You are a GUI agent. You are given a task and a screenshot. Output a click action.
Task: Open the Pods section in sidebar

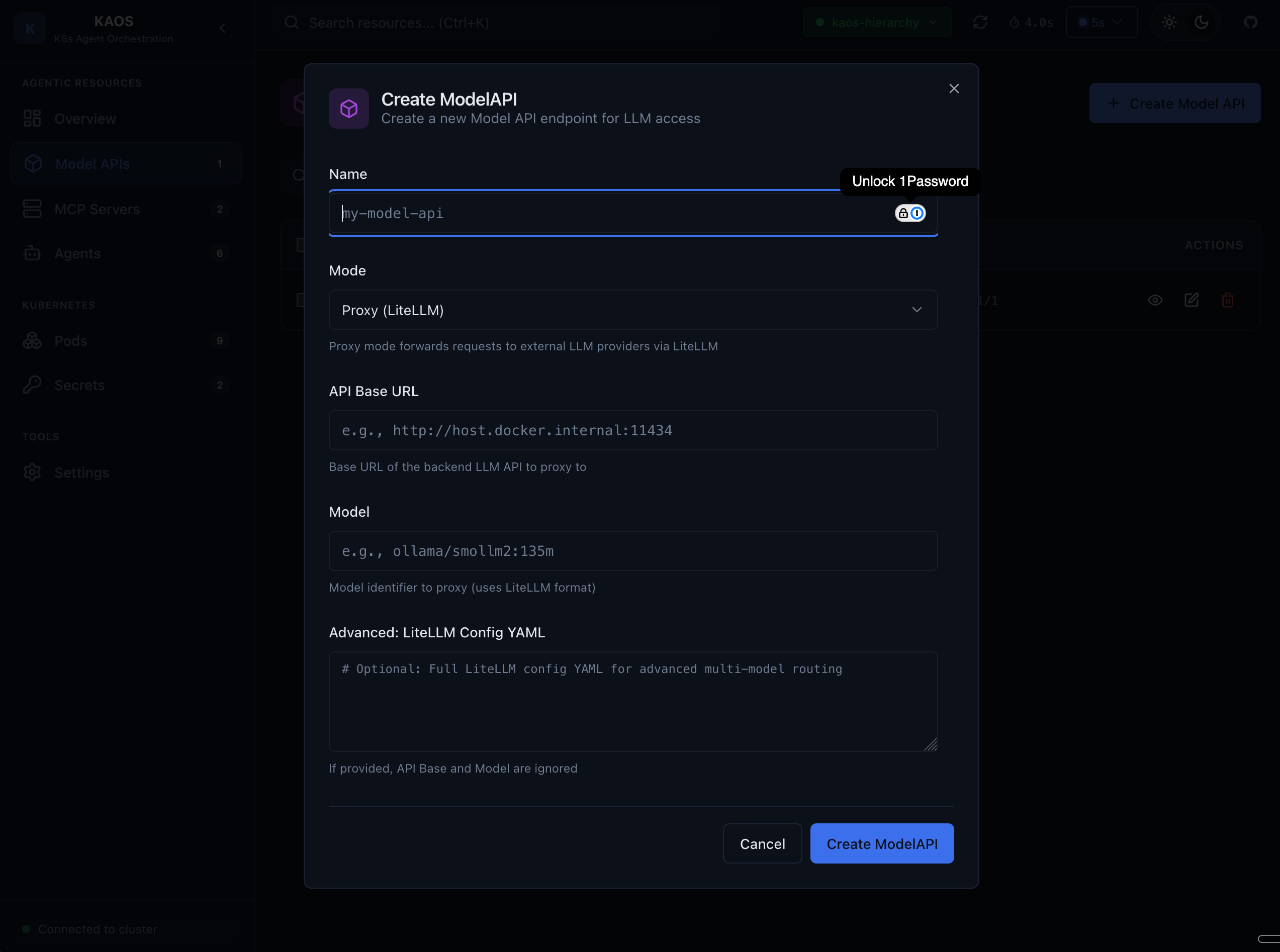tap(70, 341)
